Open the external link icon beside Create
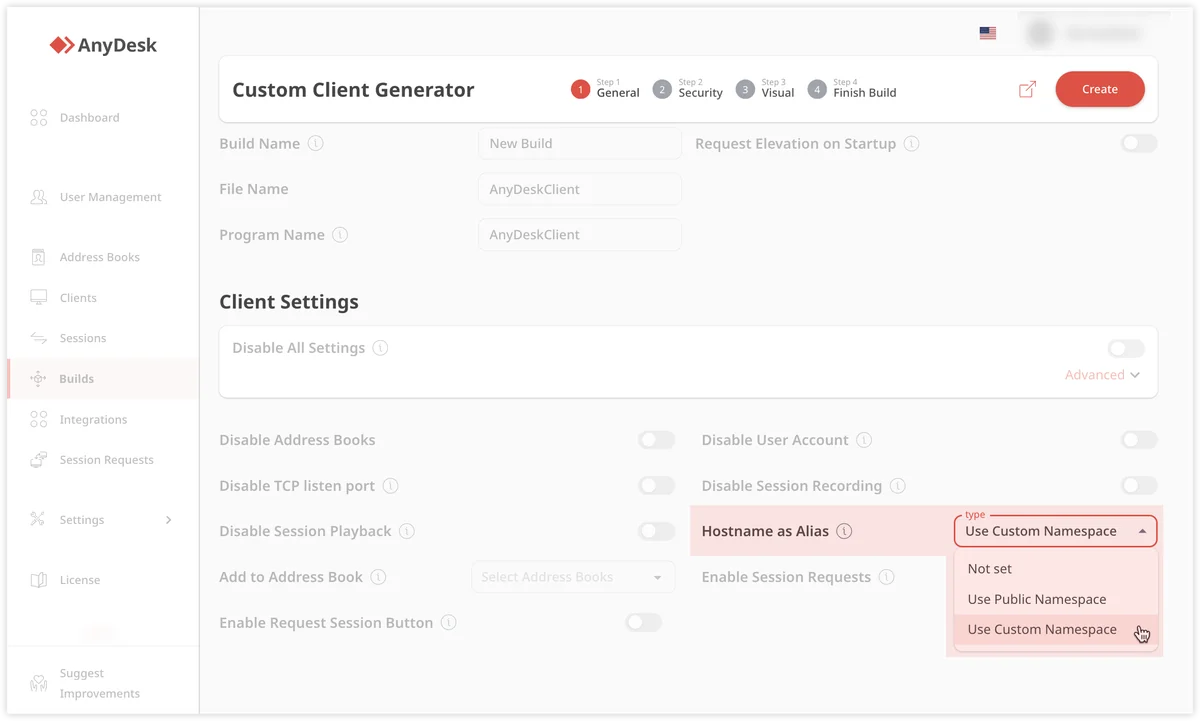The width and height of the screenshot is (1200, 721). (x=1027, y=89)
